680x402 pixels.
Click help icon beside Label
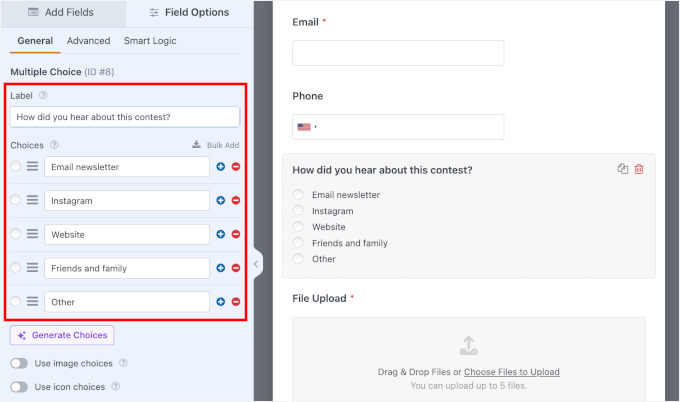[x=43, y=96]
